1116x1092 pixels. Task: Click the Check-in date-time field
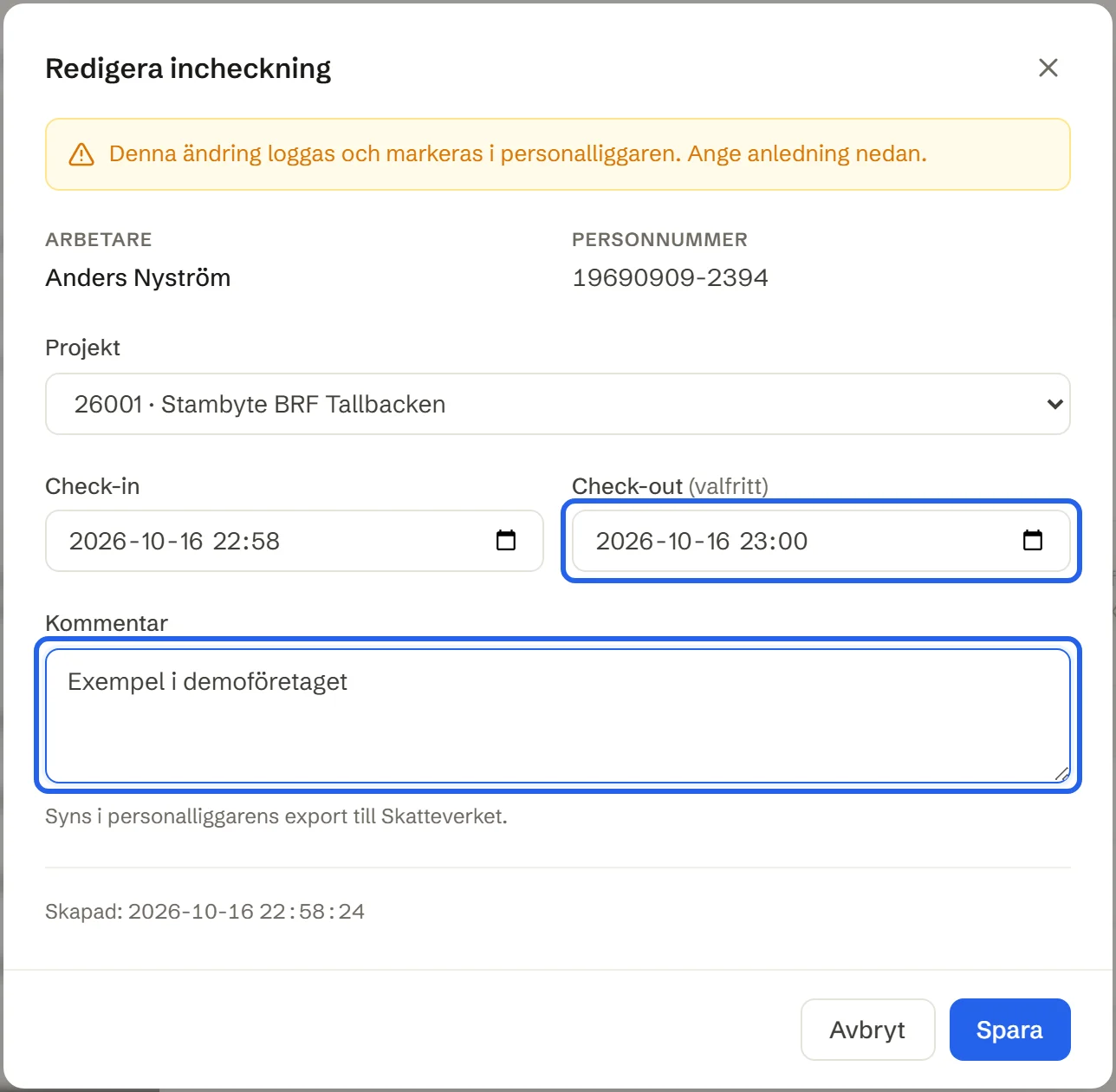coord(295,541)
